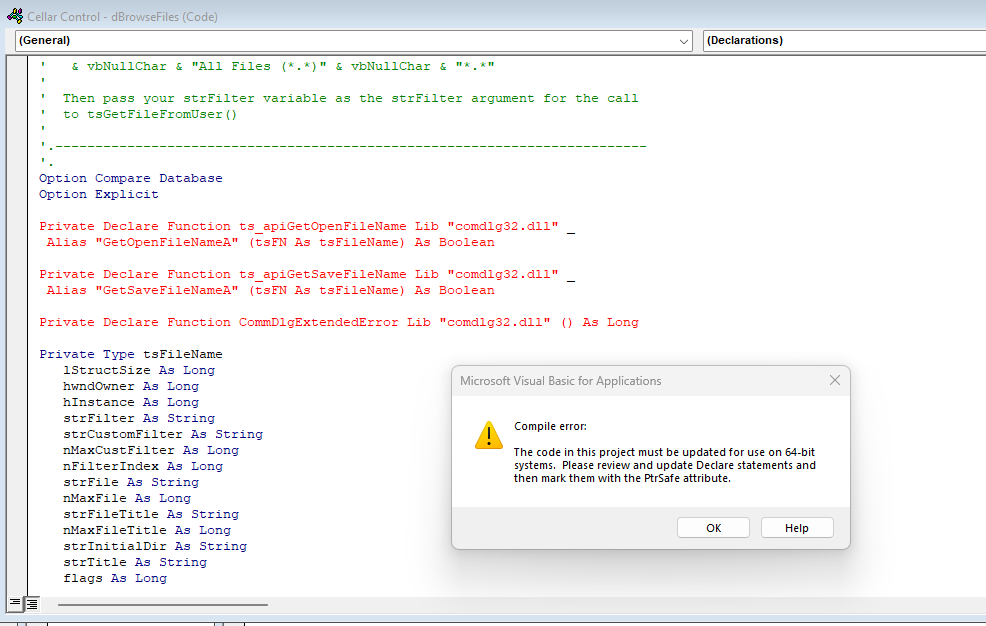This screenshot has width=986, height=626.
Task: Click 'hwndOwner As Long' line
Action: (x=131, y=387)
